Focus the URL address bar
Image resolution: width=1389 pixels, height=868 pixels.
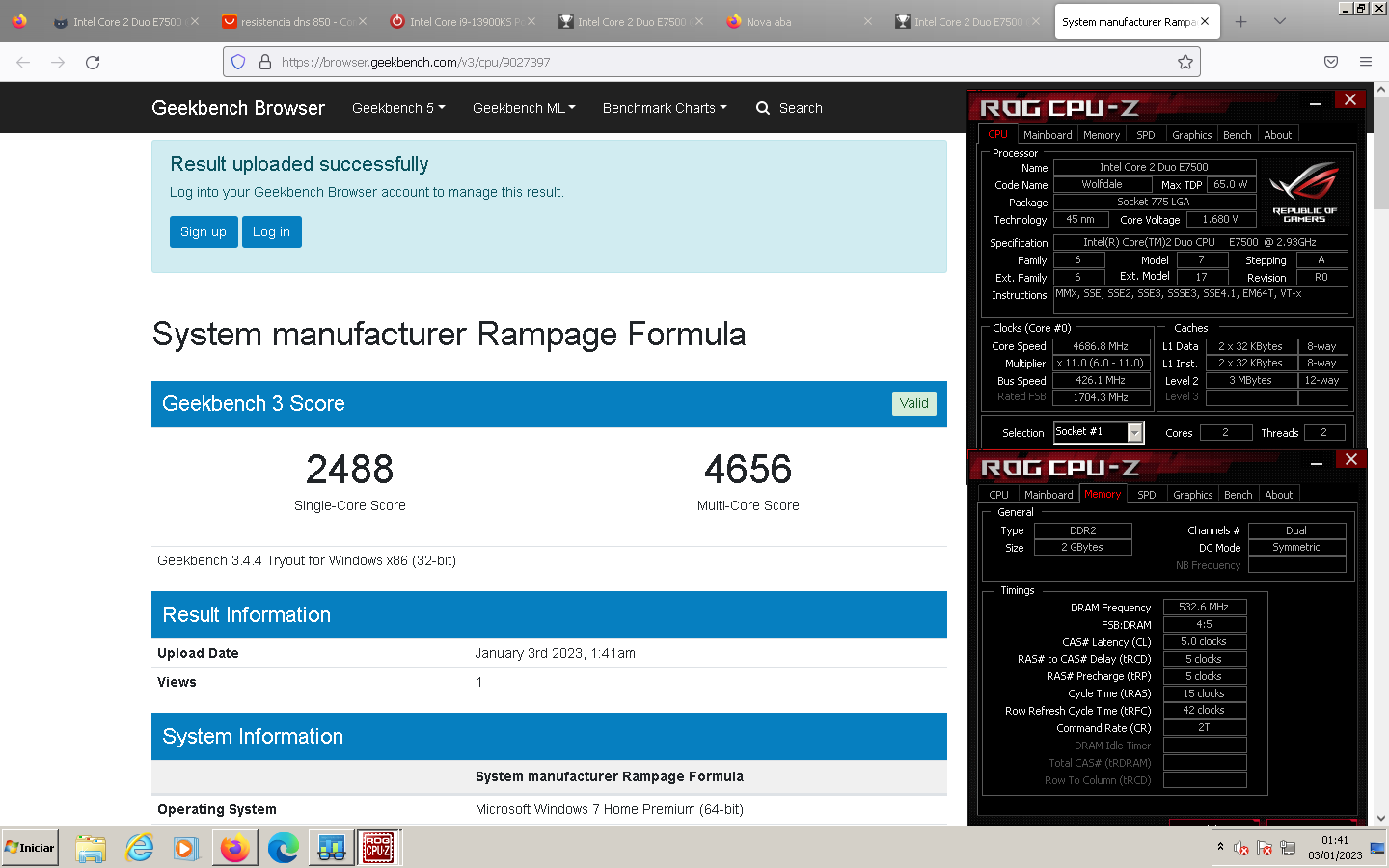tap(712, 62)
